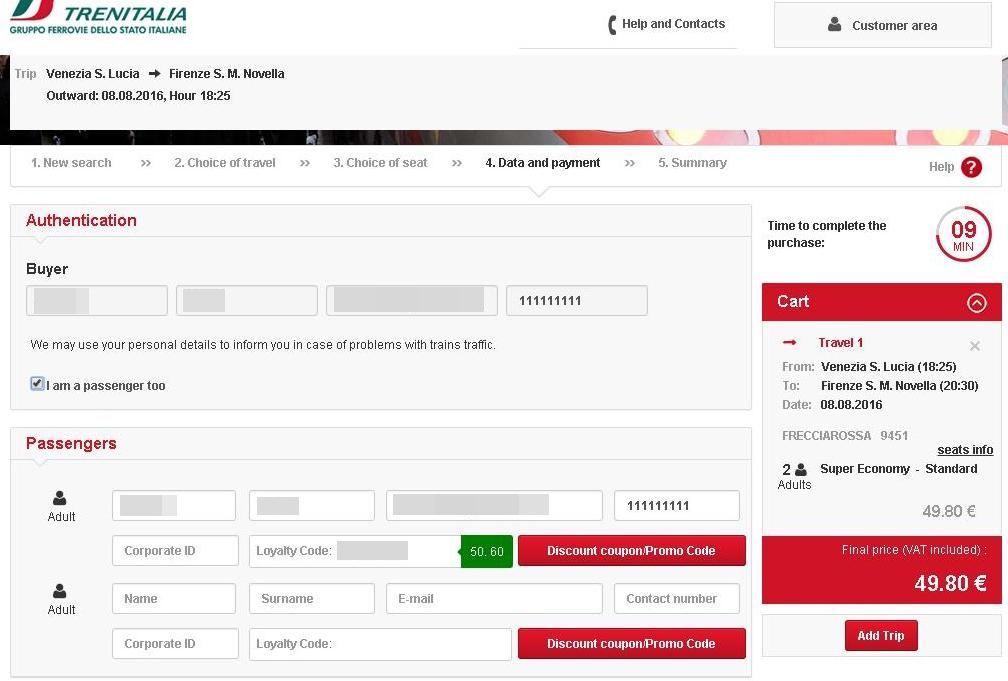Focus the Buyer first name field
Image resolution: width=1008 pixels, height=681 pixels.
pos(97,300)
